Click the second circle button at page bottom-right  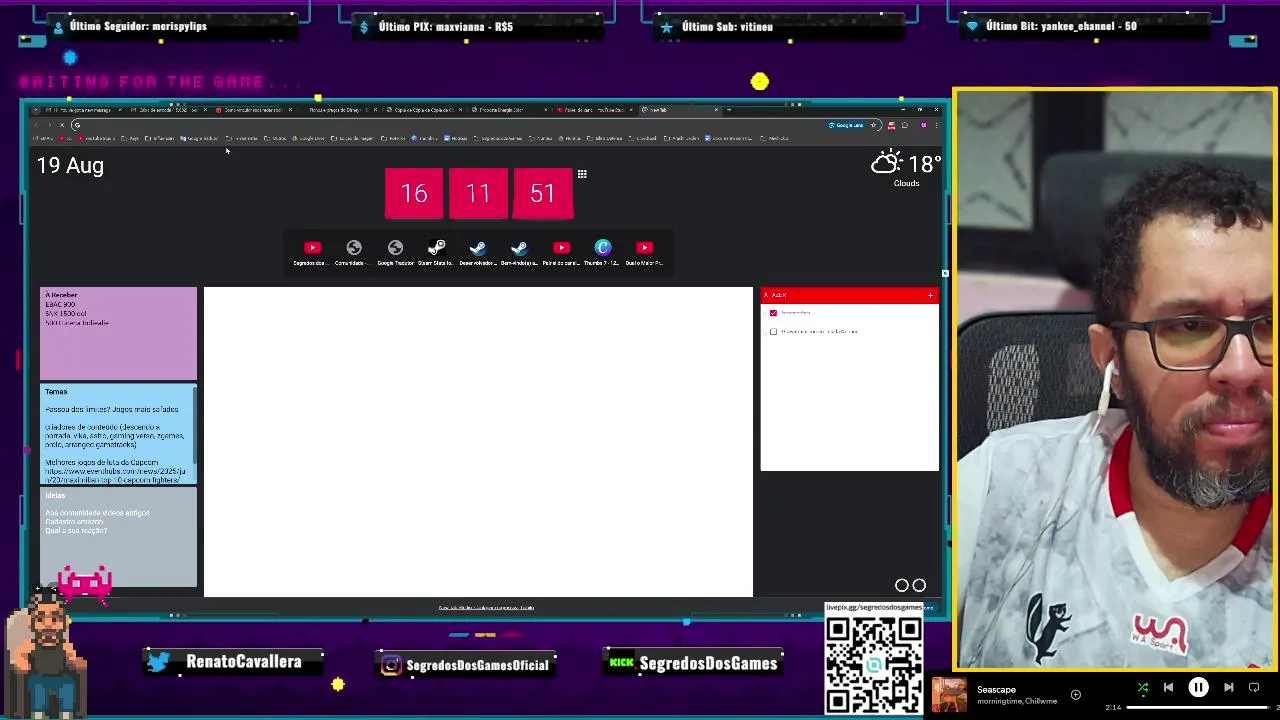click(x=919, y=586)
